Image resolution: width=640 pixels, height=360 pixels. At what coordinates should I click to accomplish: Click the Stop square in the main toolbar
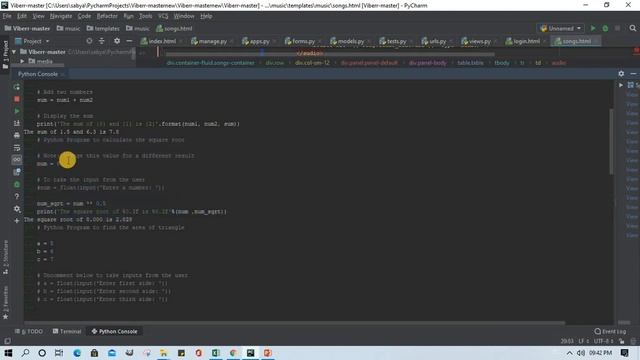click(x=618, y=28)
